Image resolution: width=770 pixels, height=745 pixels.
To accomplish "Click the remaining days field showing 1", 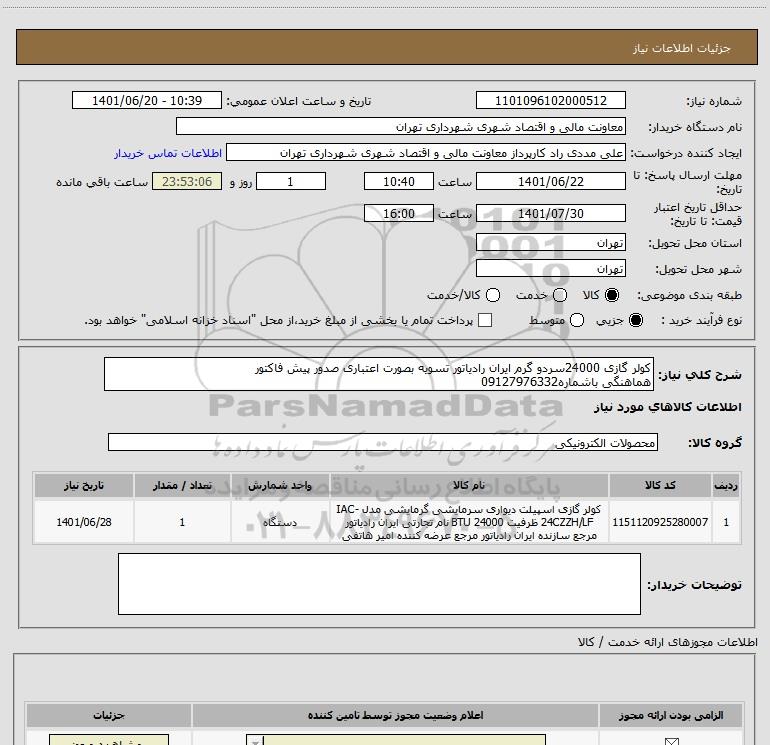I will tap(291, 181).
